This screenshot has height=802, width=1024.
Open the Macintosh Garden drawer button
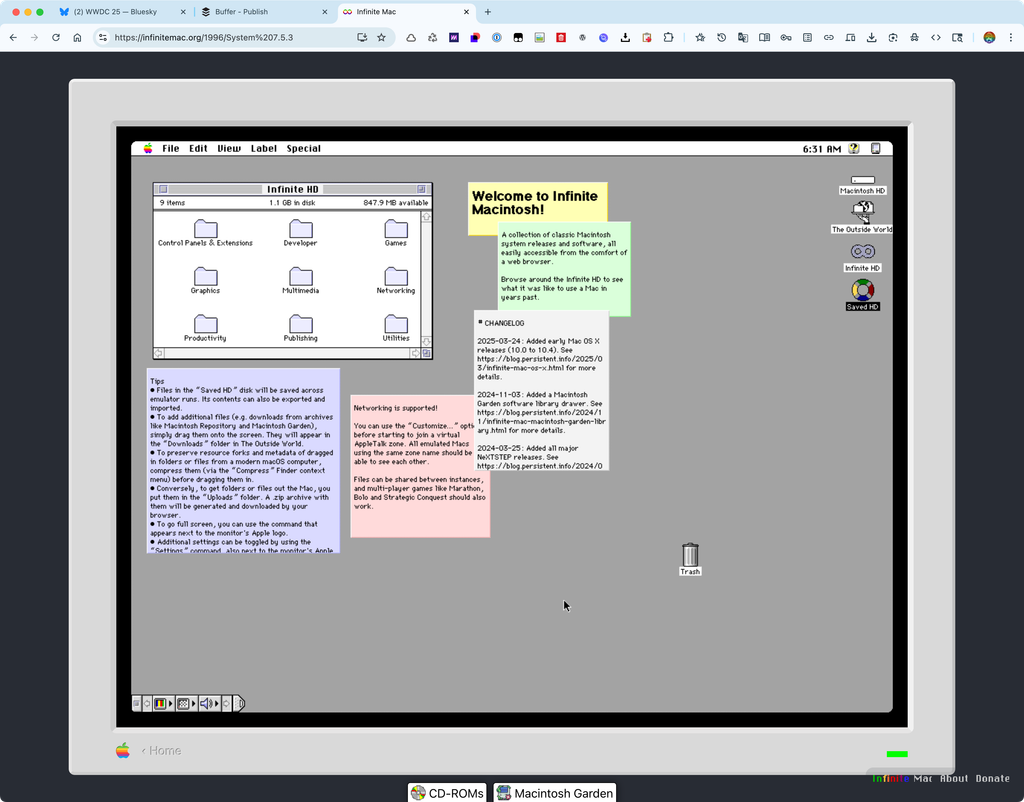pos(555,792)
